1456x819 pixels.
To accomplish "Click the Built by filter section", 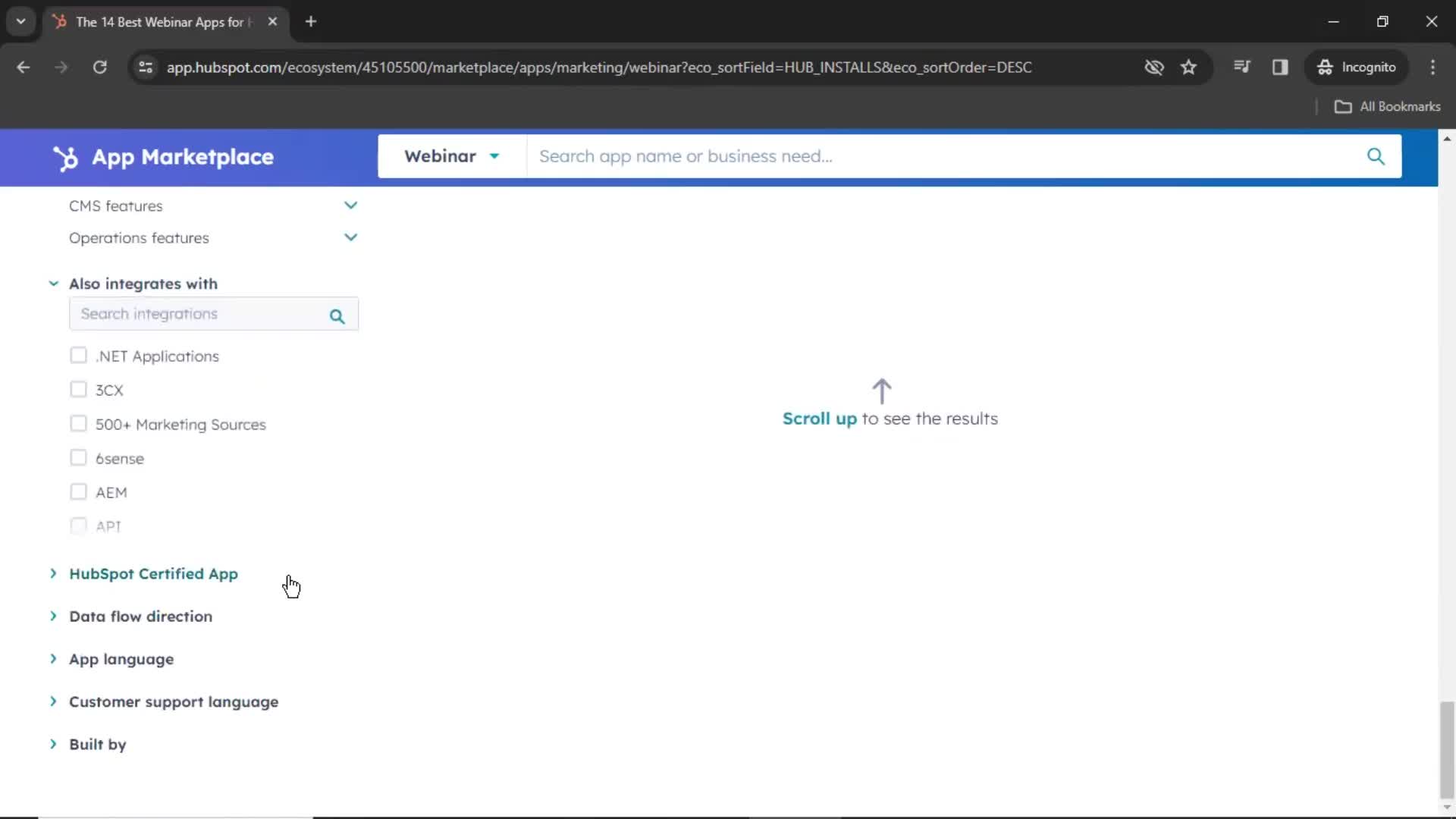I will click(x=98, y=744).
